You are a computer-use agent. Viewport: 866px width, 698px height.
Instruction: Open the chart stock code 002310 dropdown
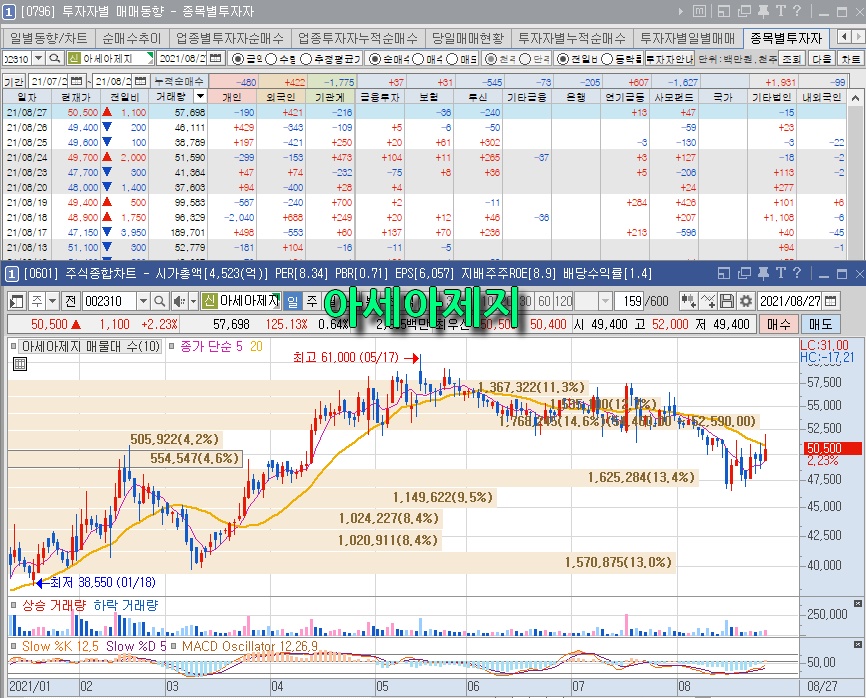pos(143,302)
